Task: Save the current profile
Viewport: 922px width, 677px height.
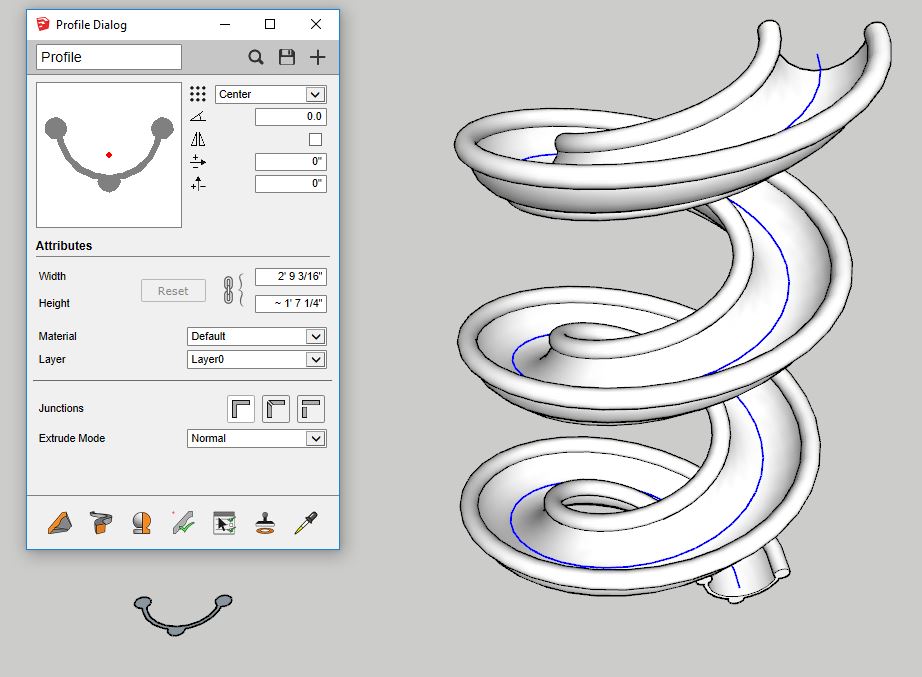Action: click(287, 57)
